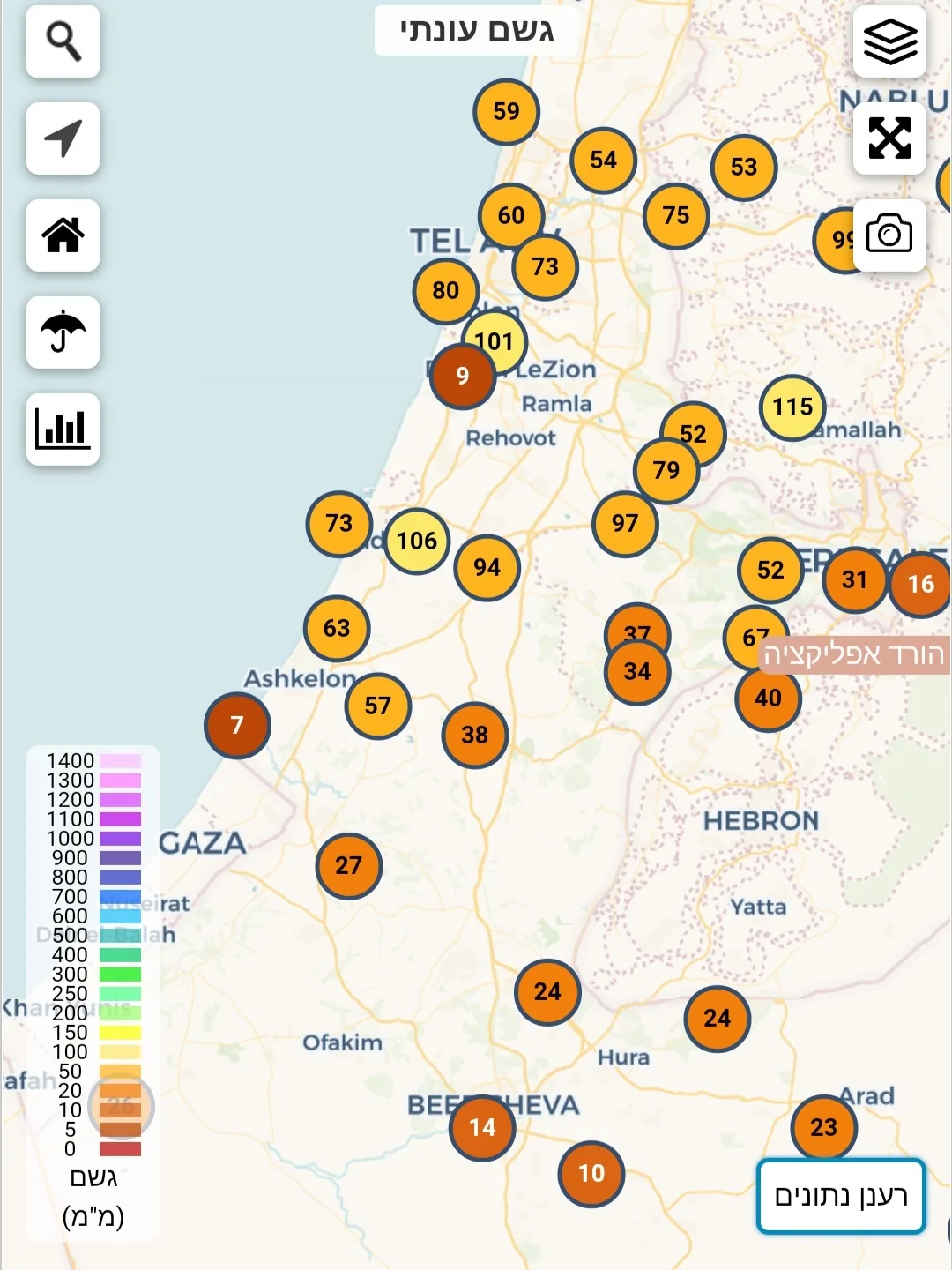The image size is (952, 1270).
Task: Select the 27 marker near Gaza
Action: point(348,866)
